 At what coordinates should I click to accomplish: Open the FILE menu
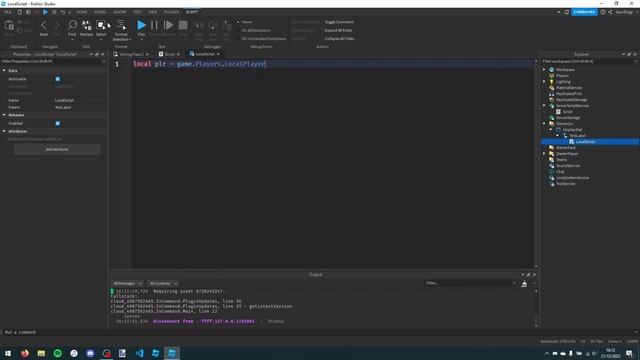tap(8, 12)
